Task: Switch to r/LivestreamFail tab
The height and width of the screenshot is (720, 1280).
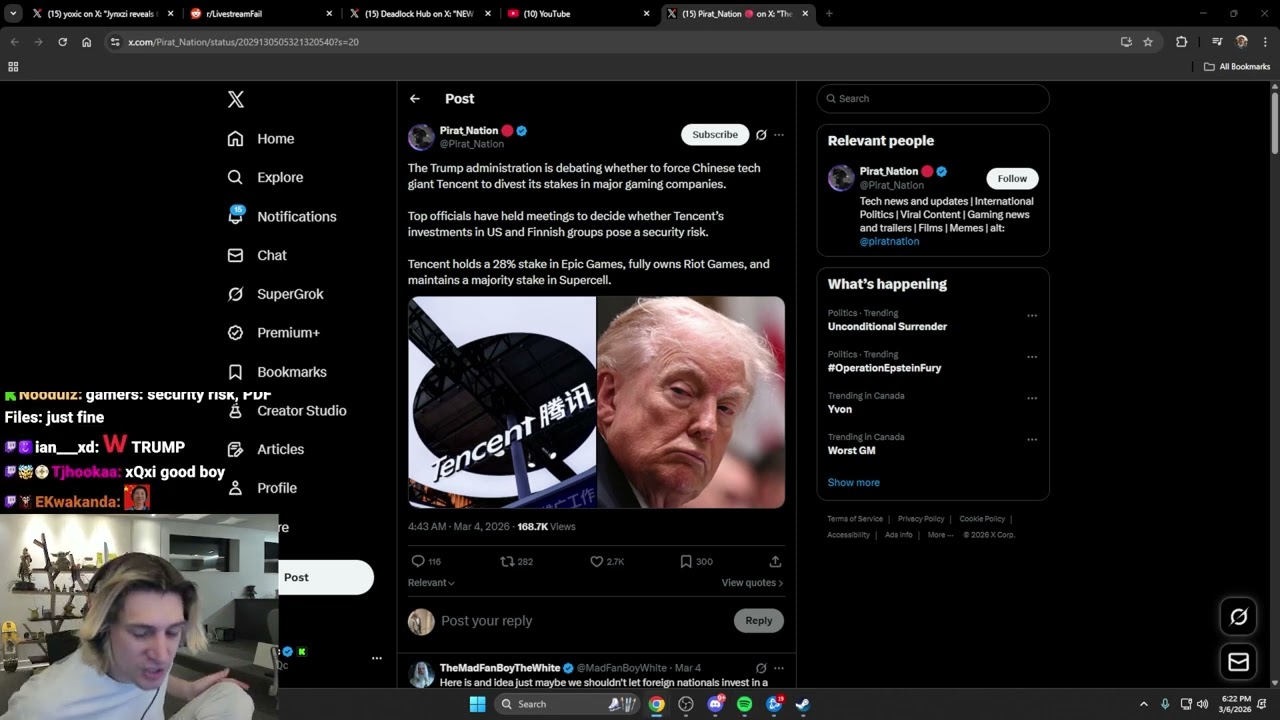Action: (263, 14)
